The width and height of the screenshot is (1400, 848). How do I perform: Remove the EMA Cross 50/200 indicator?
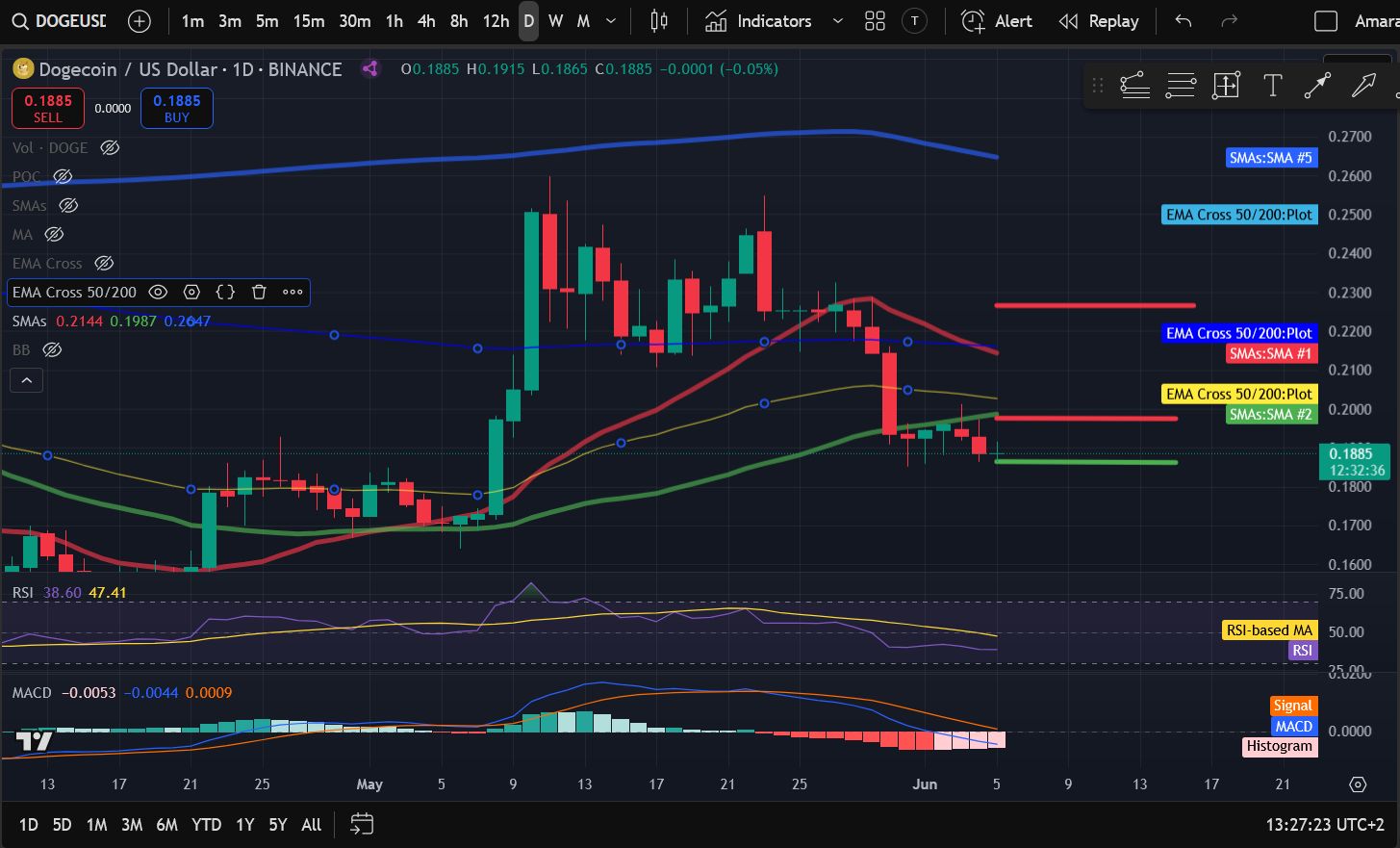click(x=259, y=292)
